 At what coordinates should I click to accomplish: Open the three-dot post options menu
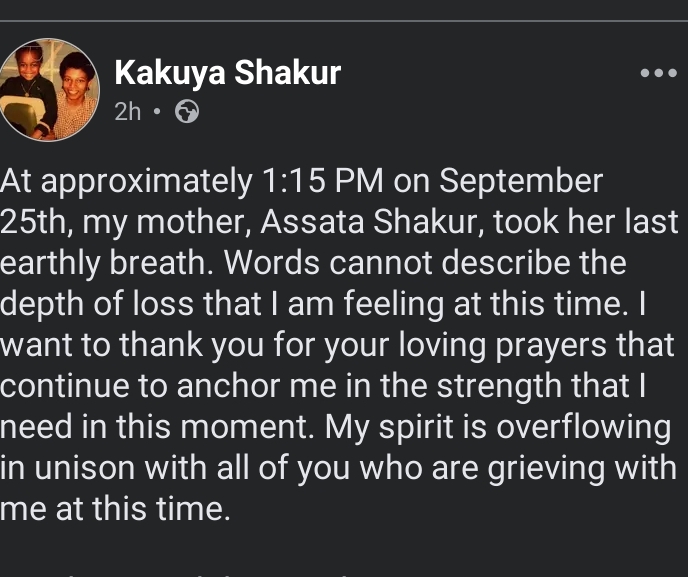(659, 74)
